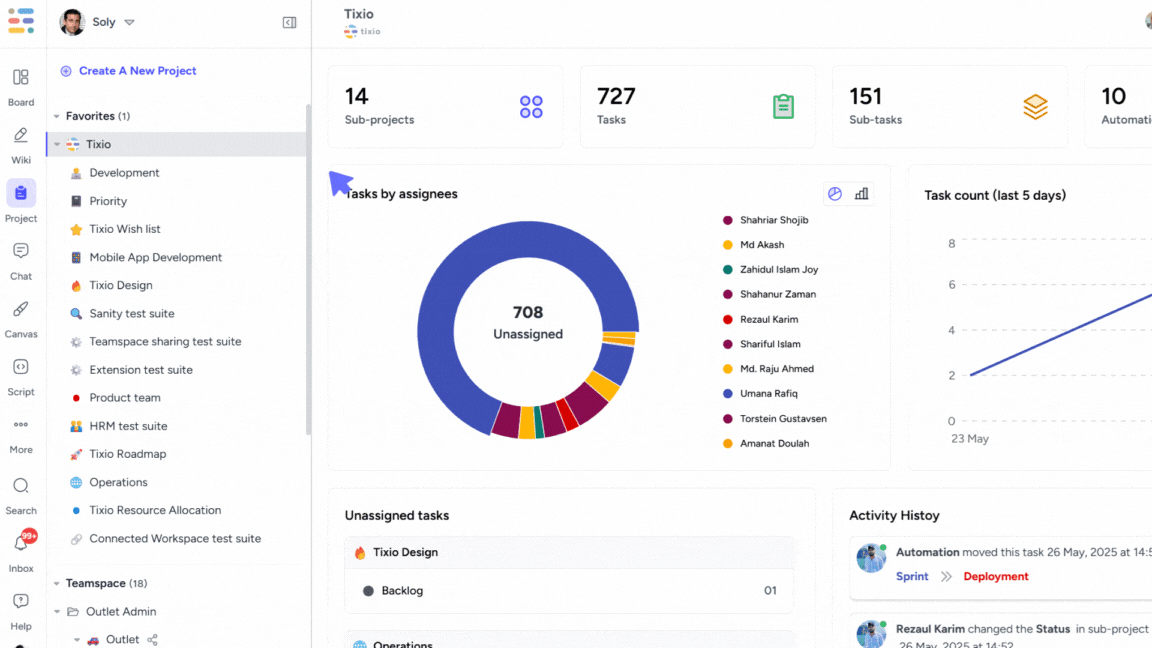Click 708 Unassigned chart center
The height and width of the screenshot is (648, 1152).
click(528, 323)
